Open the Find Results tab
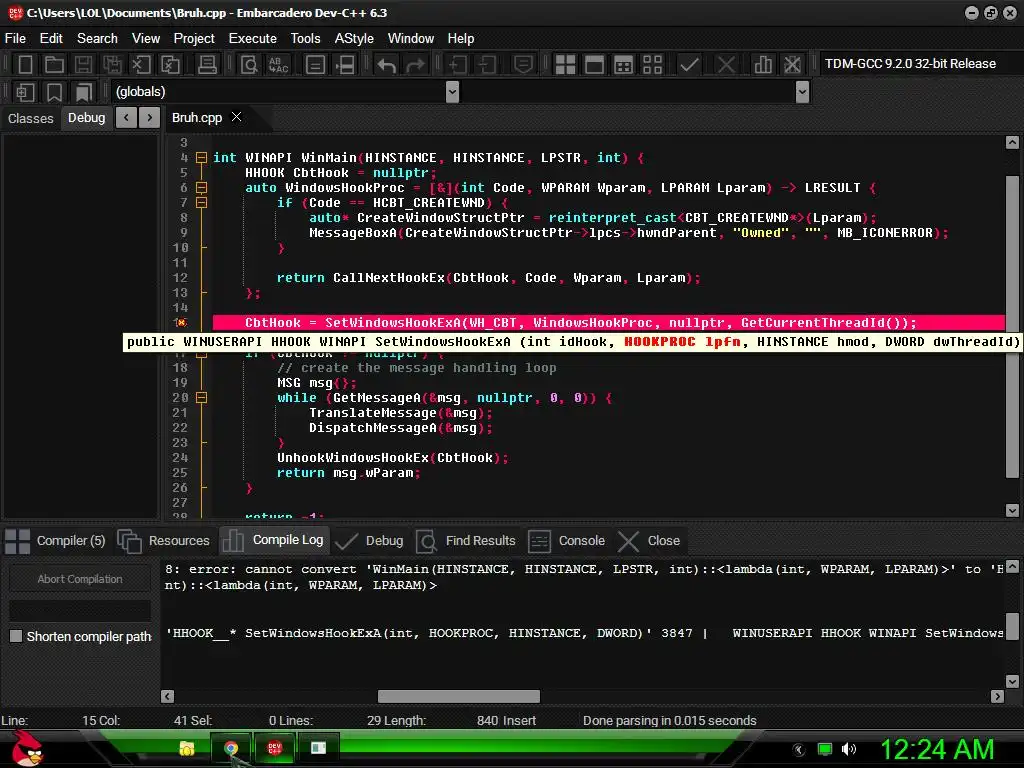Screen dimensions: 1024x768 tap(466, 541)
